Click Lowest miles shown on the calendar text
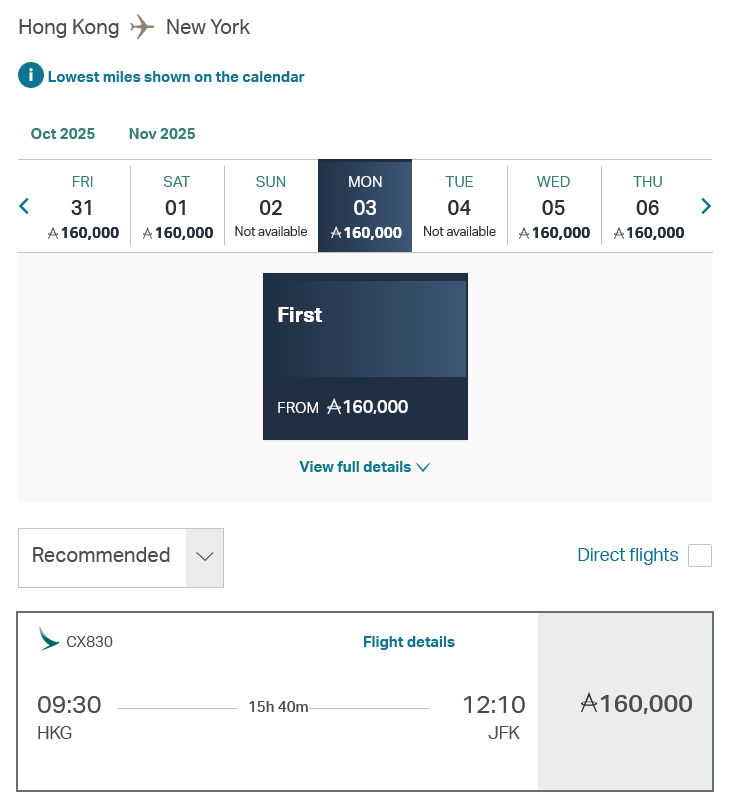Viewport: 731px width, 802px height. point(176,76)
